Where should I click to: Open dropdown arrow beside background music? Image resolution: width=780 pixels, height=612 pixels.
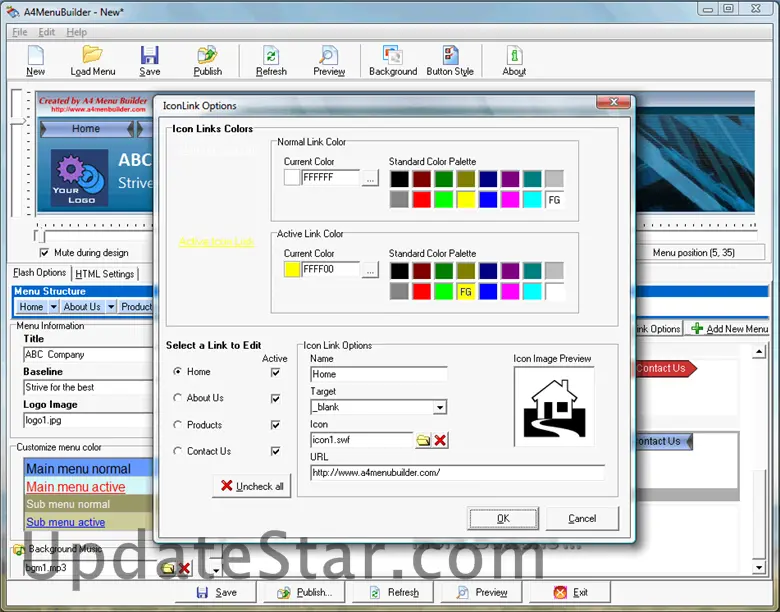[x=216, y=570]
